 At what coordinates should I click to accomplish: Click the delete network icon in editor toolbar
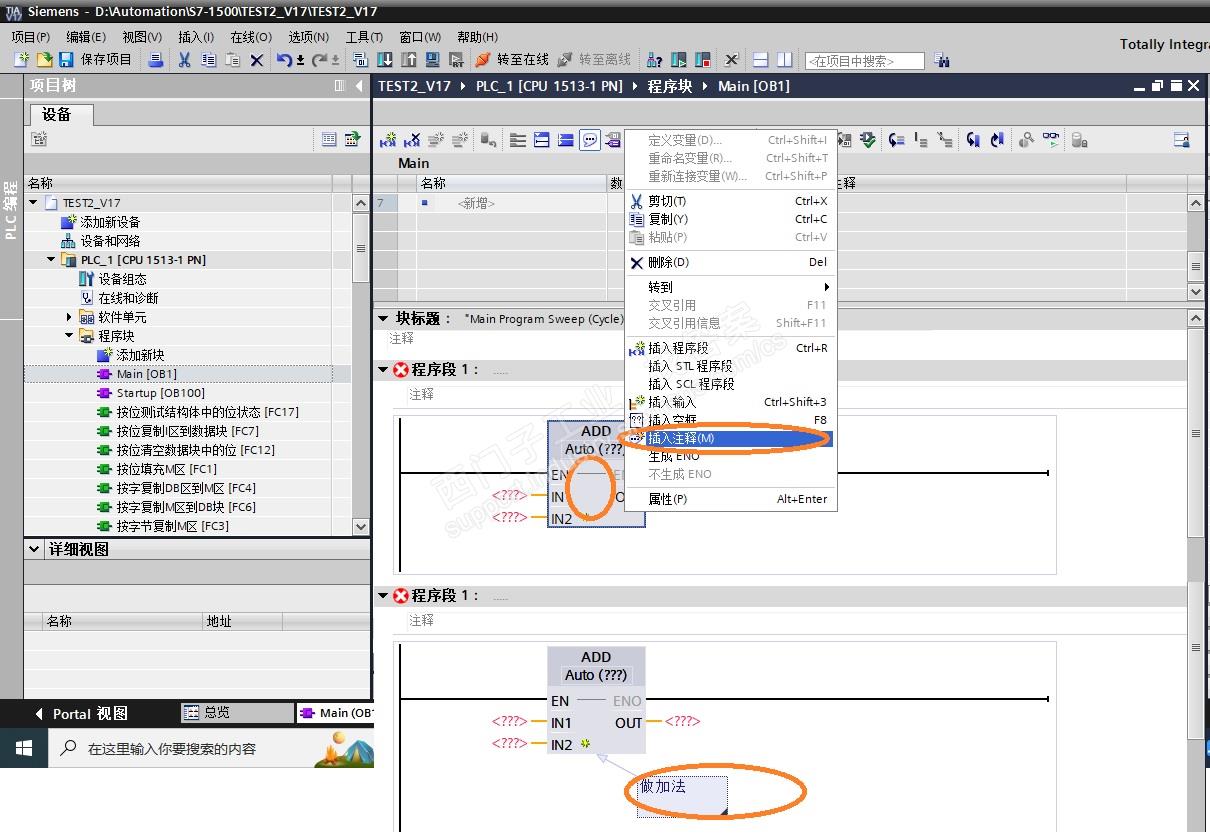pyautogui.click(x=412, y=141)
